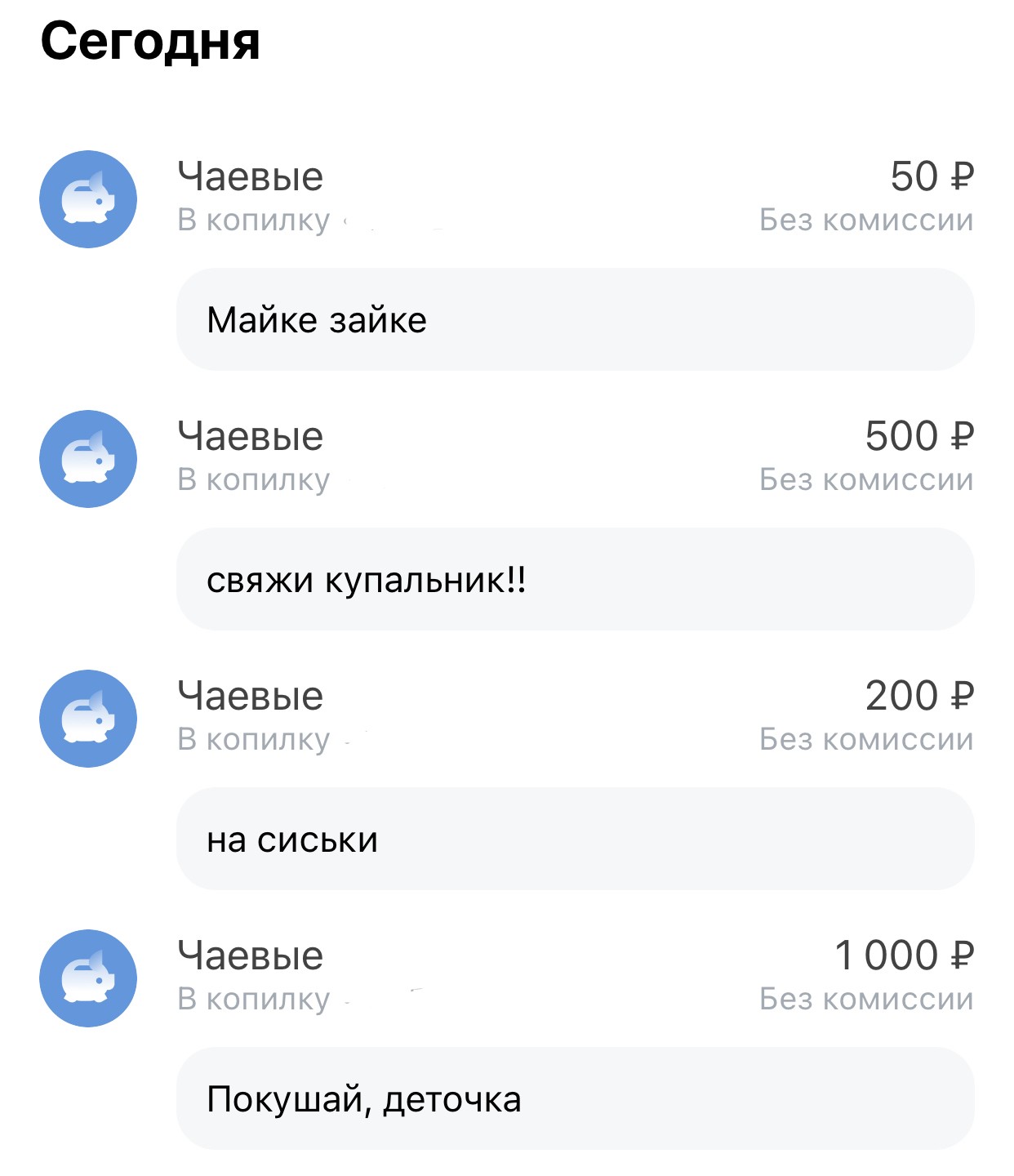Viewport: 1014px width, 1176px height.
Task: Tap the piggy bank icon for the 500 ₽ tip
Action: [88, 459]
